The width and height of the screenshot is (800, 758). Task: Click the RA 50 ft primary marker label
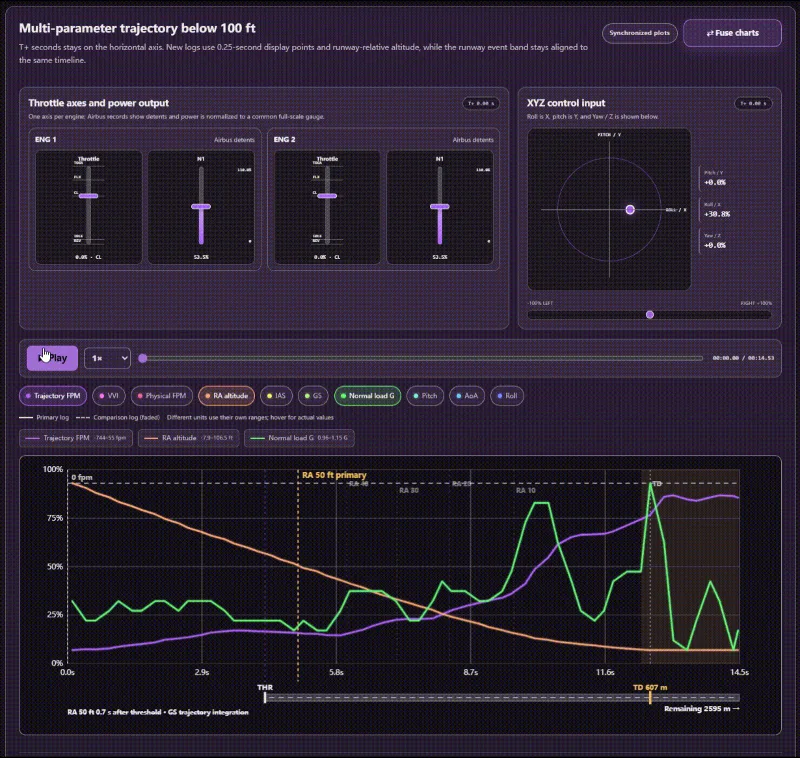click(x=334, y=475)
